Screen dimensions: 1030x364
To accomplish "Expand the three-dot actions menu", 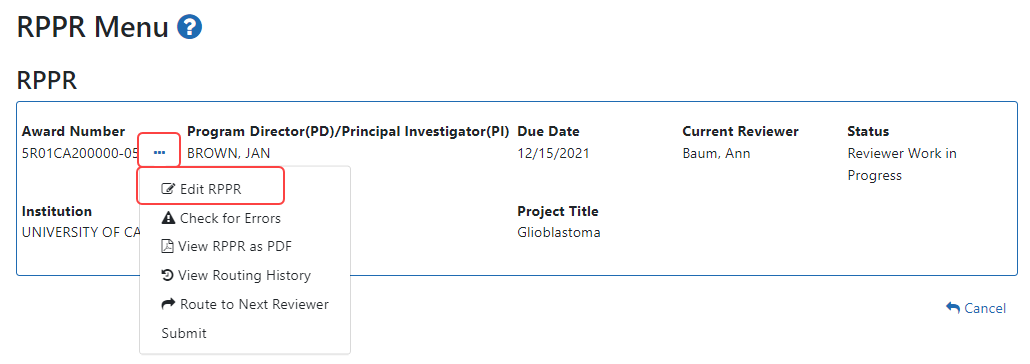I will (159, 152).
